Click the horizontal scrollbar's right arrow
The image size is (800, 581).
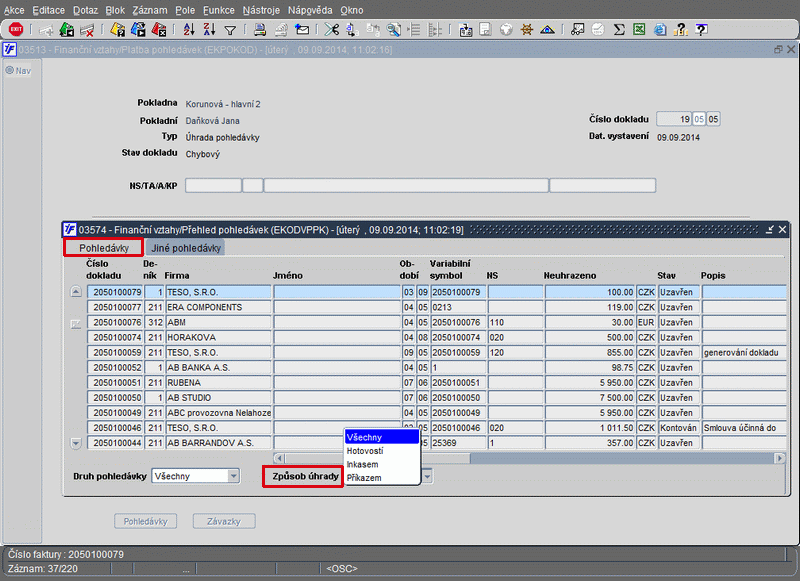pyautogui.click(x=780, y=458)
